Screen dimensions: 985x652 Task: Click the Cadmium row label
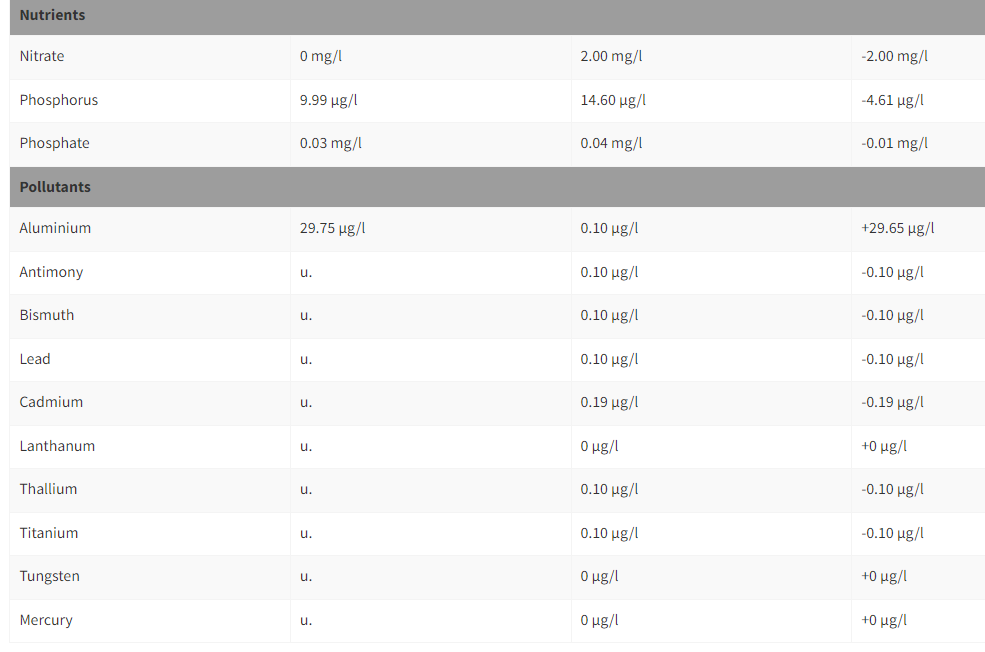click(51, 402)
